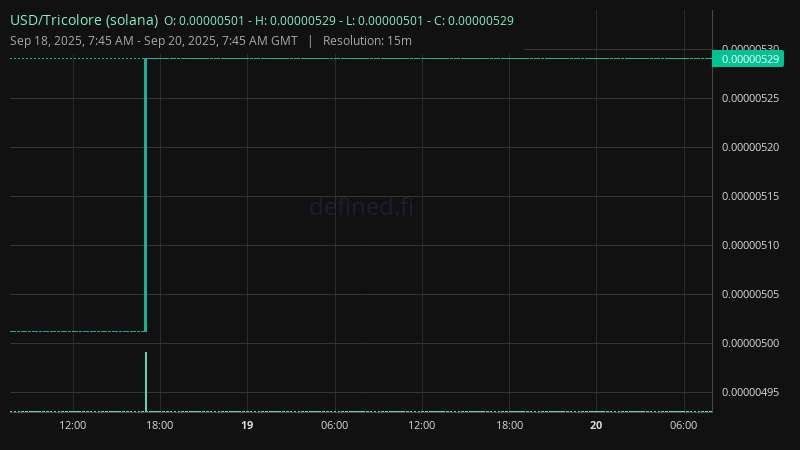Click the 19 date marker on time axis
Screen dimensions: 800x450
click(x=247, y=425)
